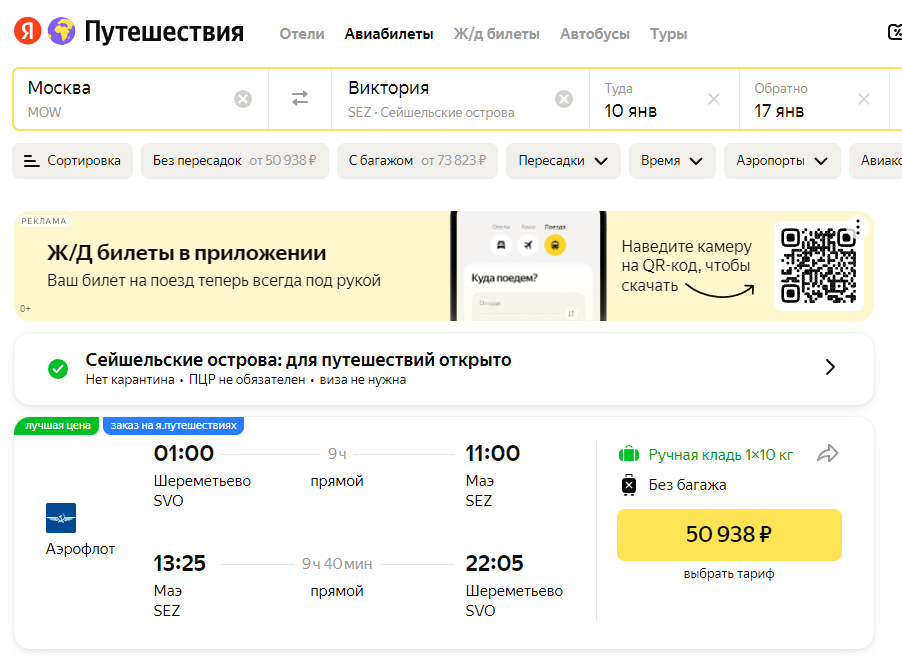The image size is (902, 659).
Task: Swap the departure and destination cities
Action: [300, 98]
